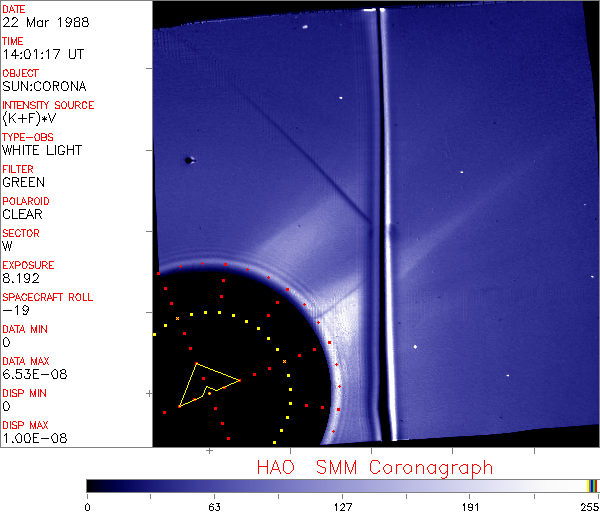Click the DISP MAX label
Screen dimensions: 600x512
(x=25, y=425)
